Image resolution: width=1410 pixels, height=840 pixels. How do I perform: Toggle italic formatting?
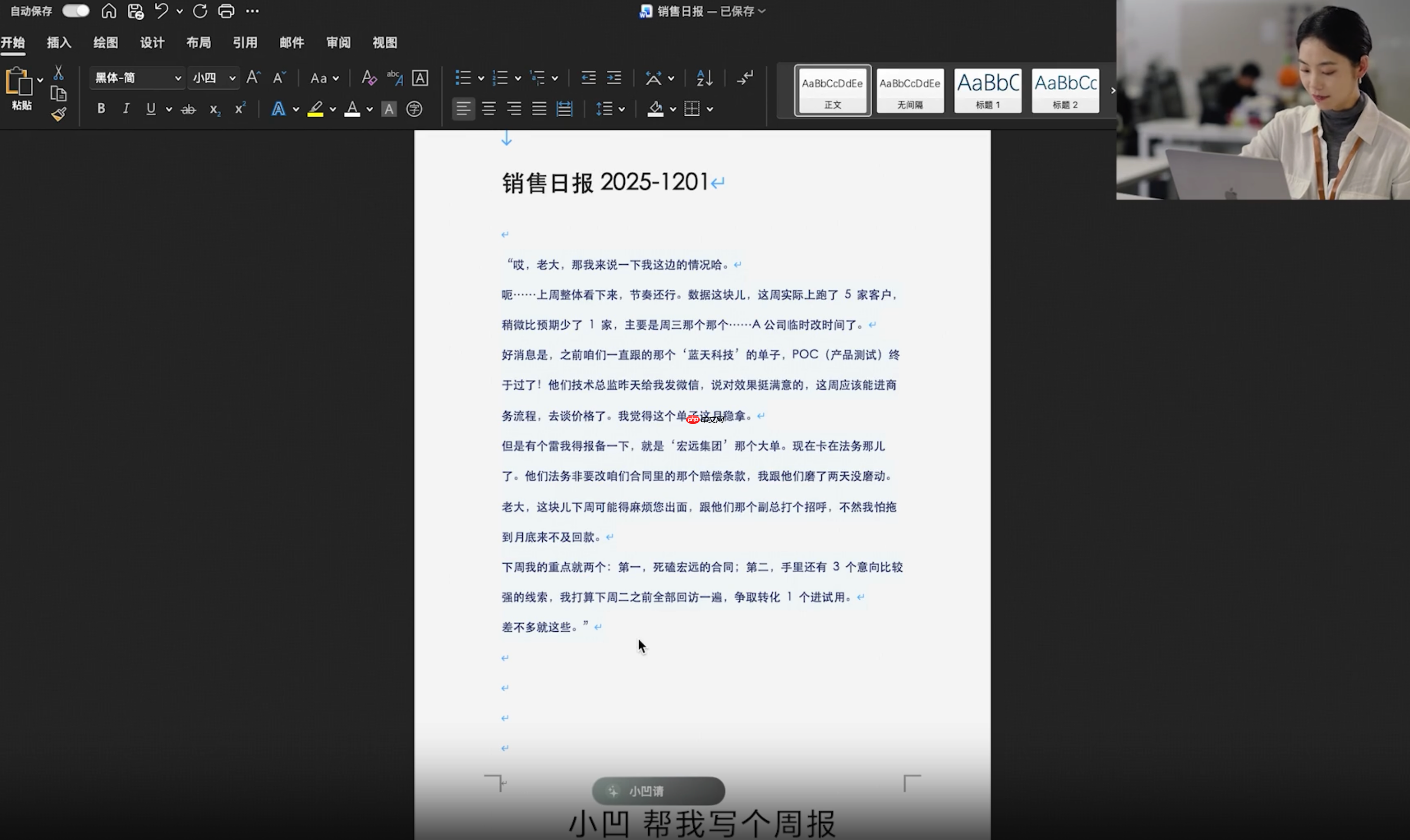[126, 109]
